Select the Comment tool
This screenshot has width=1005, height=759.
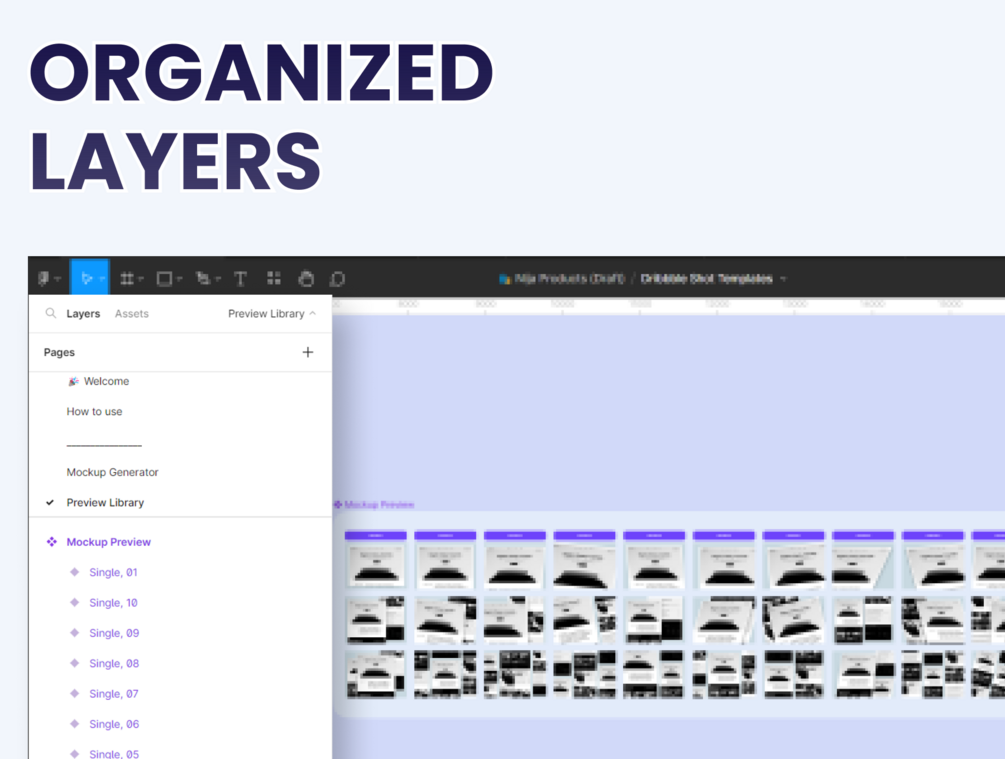[337, 279]
